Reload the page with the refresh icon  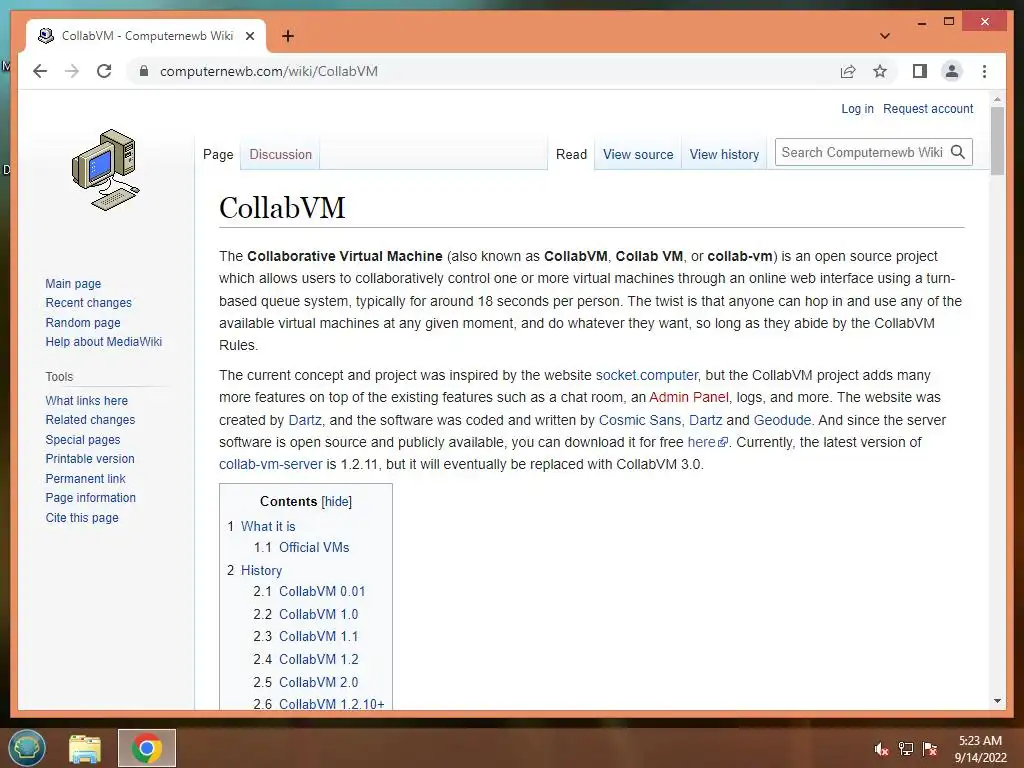click(104, 71)
